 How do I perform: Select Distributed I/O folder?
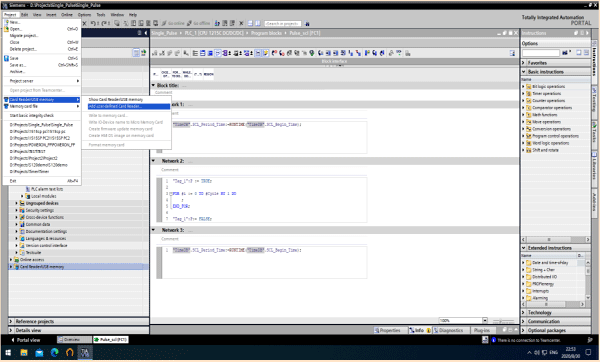click(544, 277)
